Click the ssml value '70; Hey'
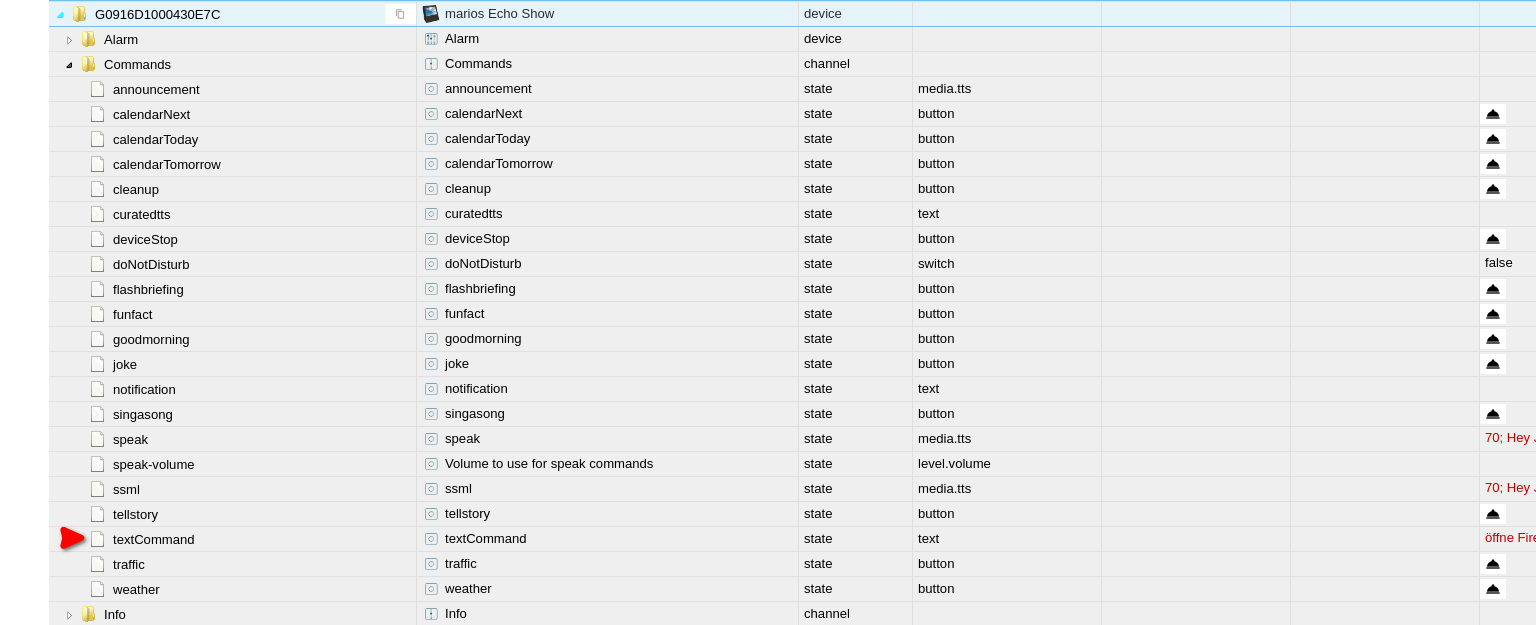 (x=1509, y=488)
